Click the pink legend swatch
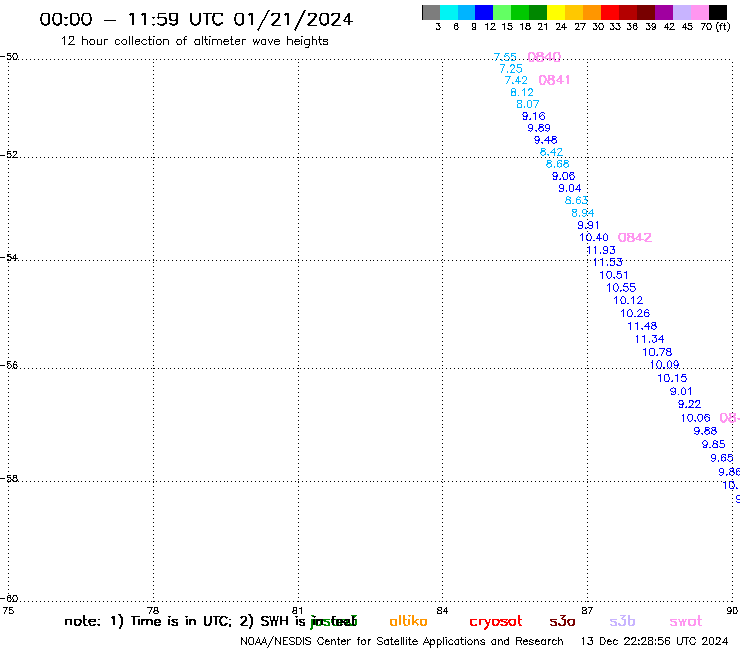740x650 pixels. click(x=700, y=12)
